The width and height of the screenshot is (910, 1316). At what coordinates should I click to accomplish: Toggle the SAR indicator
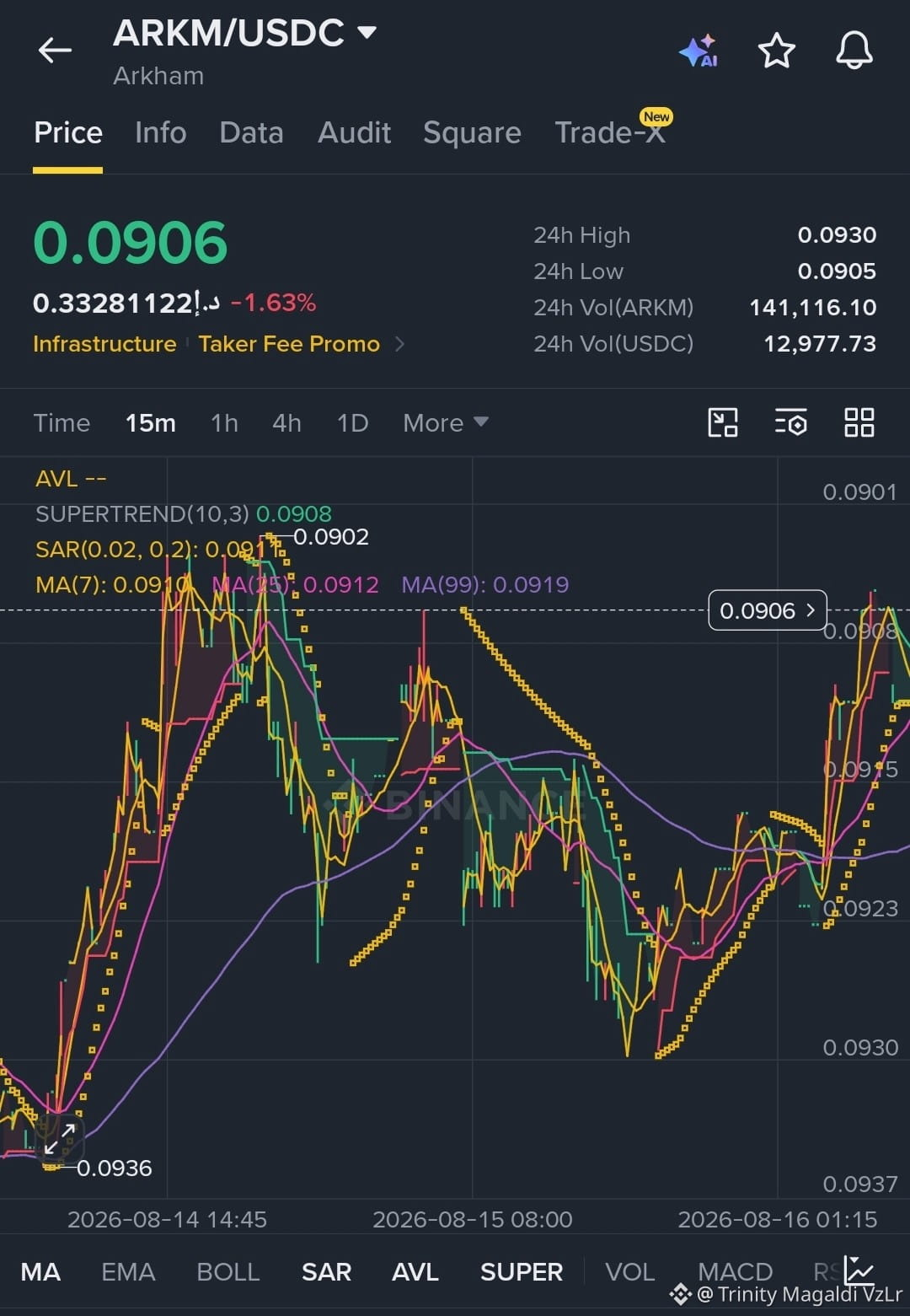[326, 1271]
